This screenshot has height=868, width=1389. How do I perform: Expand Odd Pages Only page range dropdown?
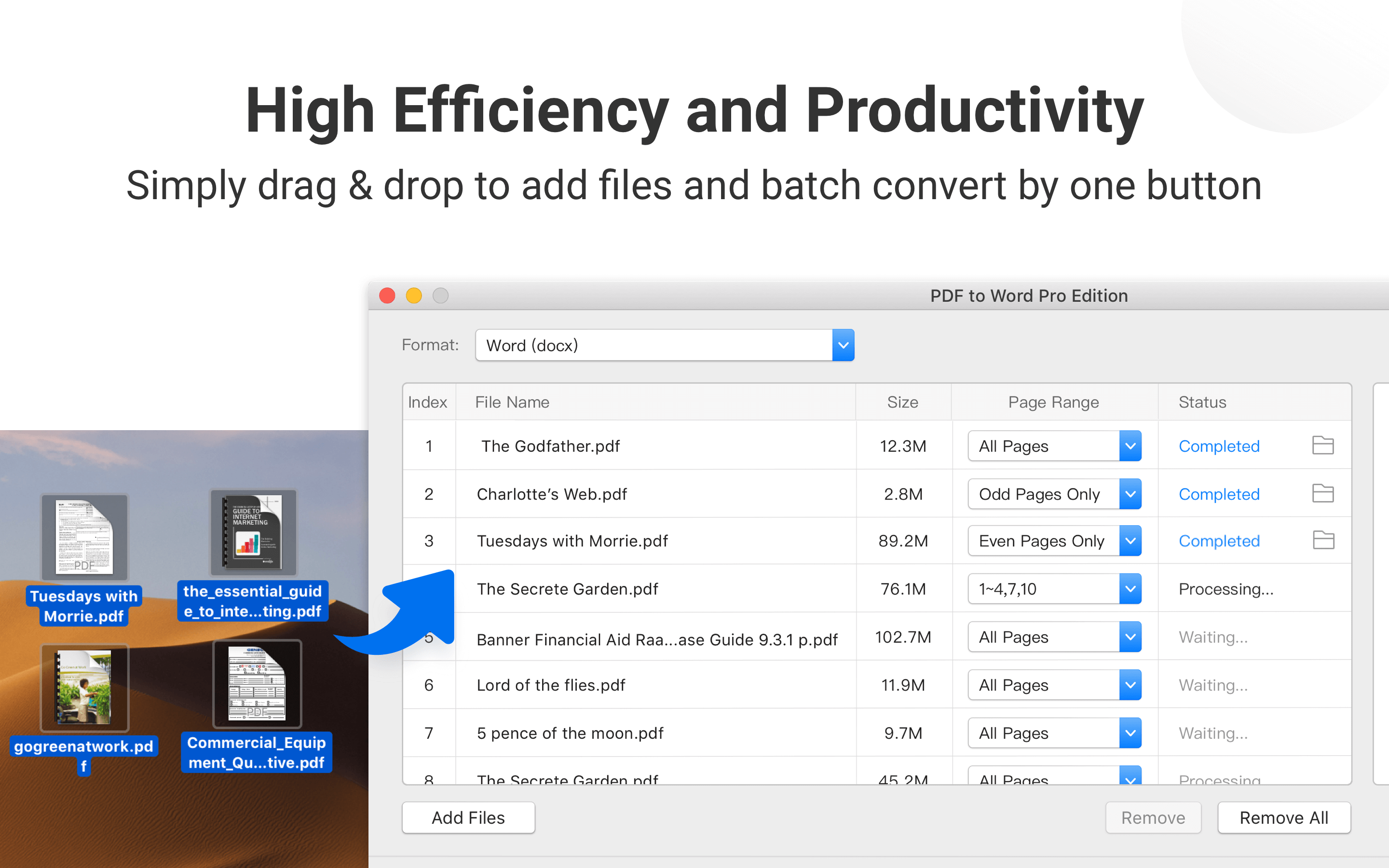coord(1130,494)
